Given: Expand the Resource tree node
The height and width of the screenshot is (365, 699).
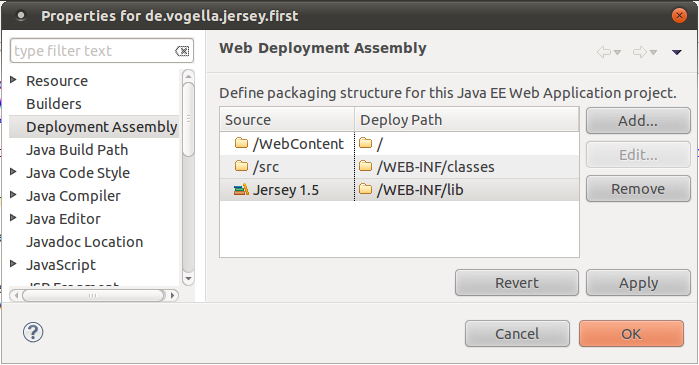Looking at the screenshot, I should [13, 80].
